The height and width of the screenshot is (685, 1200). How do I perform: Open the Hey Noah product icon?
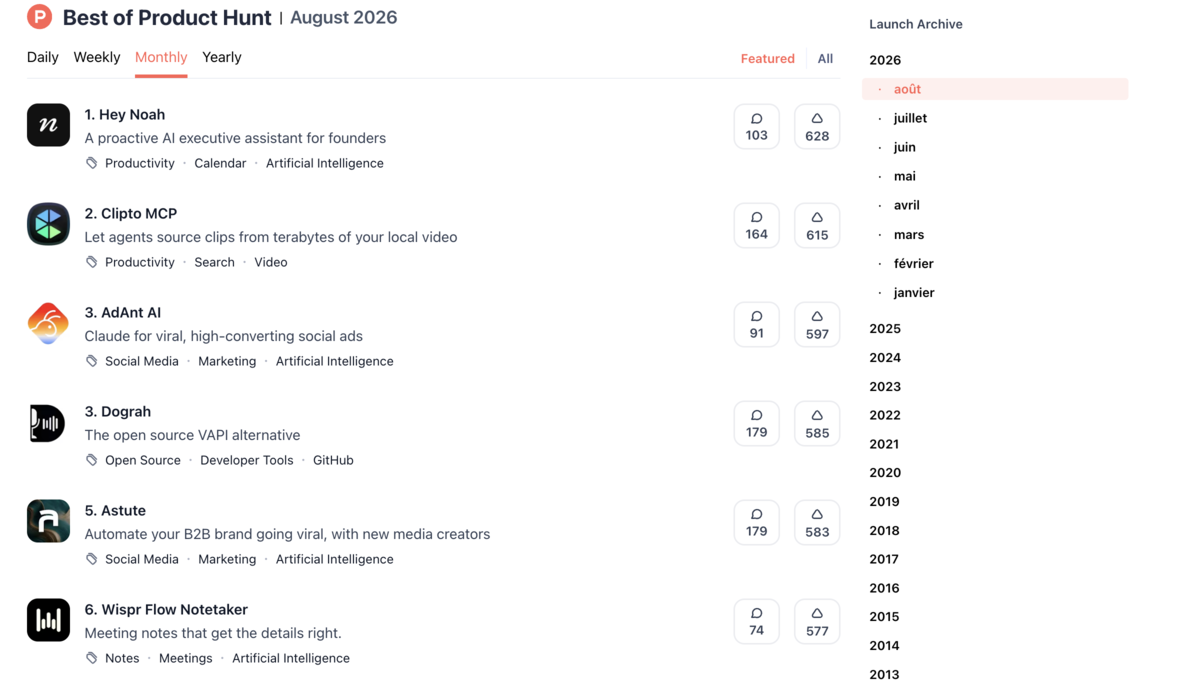click(48, 125)
